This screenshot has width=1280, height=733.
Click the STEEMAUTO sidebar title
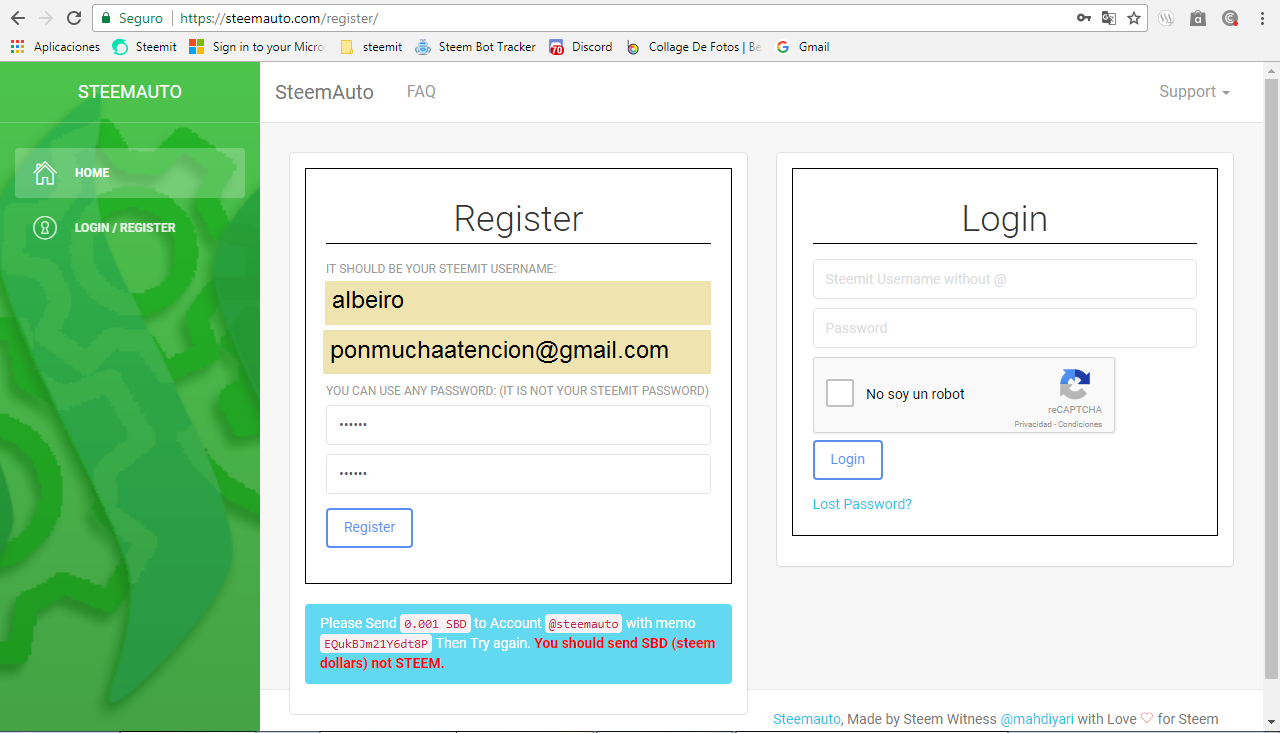click(x=130, y=92)
